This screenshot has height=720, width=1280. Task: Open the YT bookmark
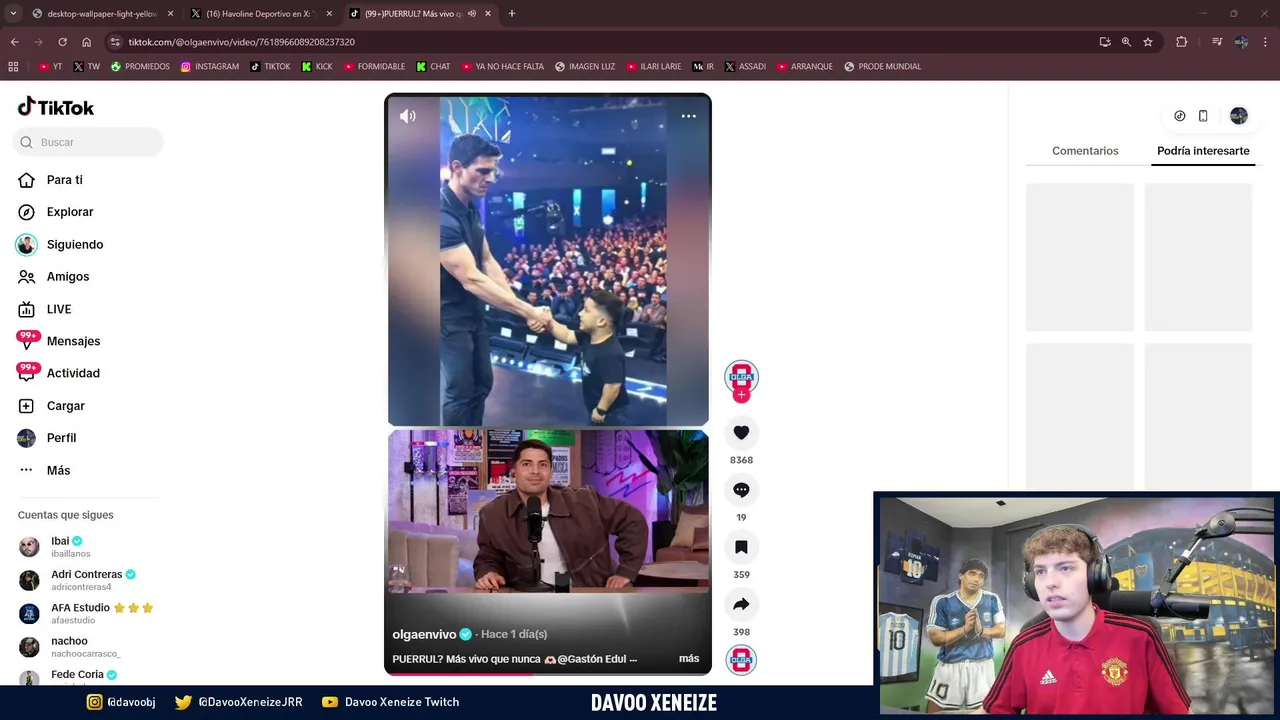click(50, 67)
